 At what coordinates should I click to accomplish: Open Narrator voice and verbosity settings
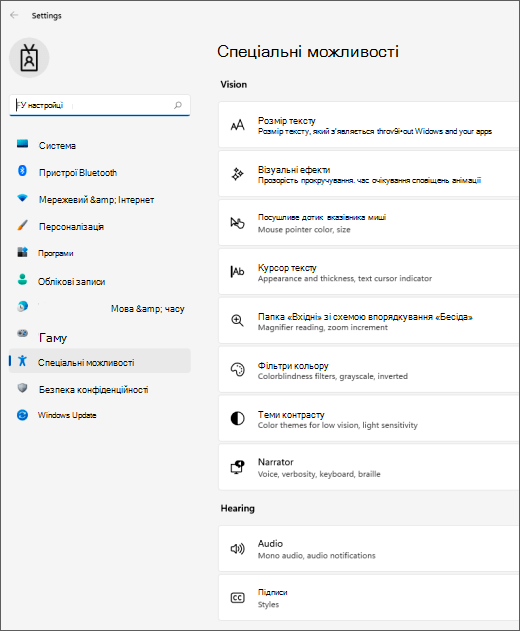pos(369,467)
